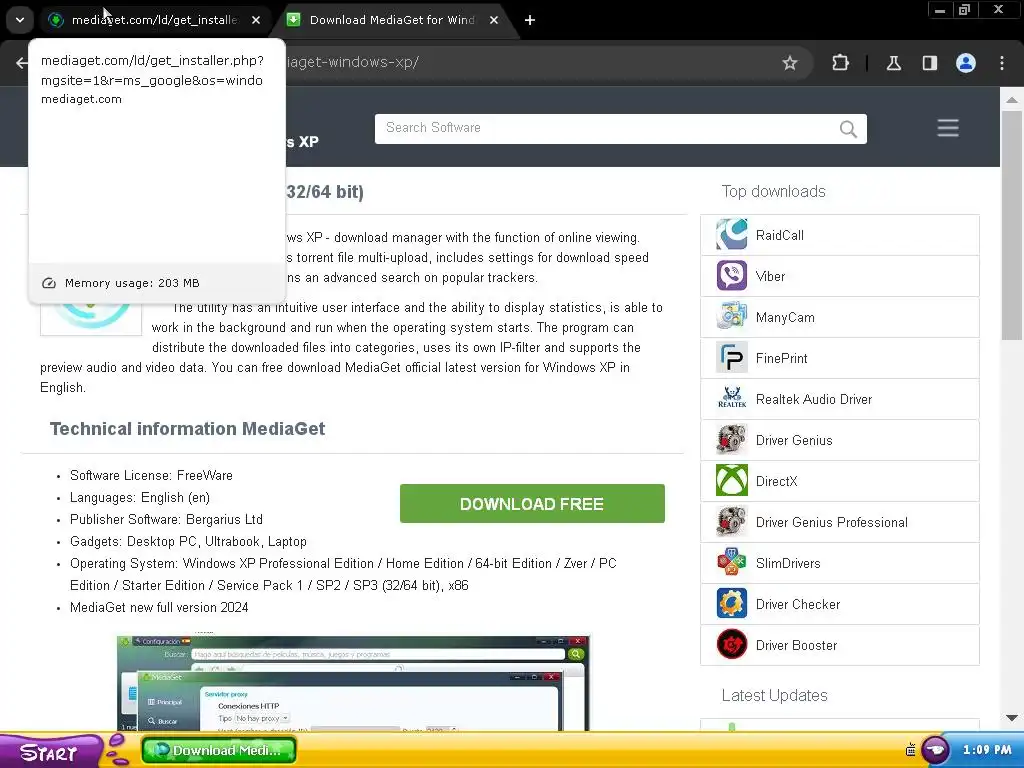Open the Viber icon in Top downloads
Screen dimensions: 1024x768
pyautogui.click(x=731, y=276)
